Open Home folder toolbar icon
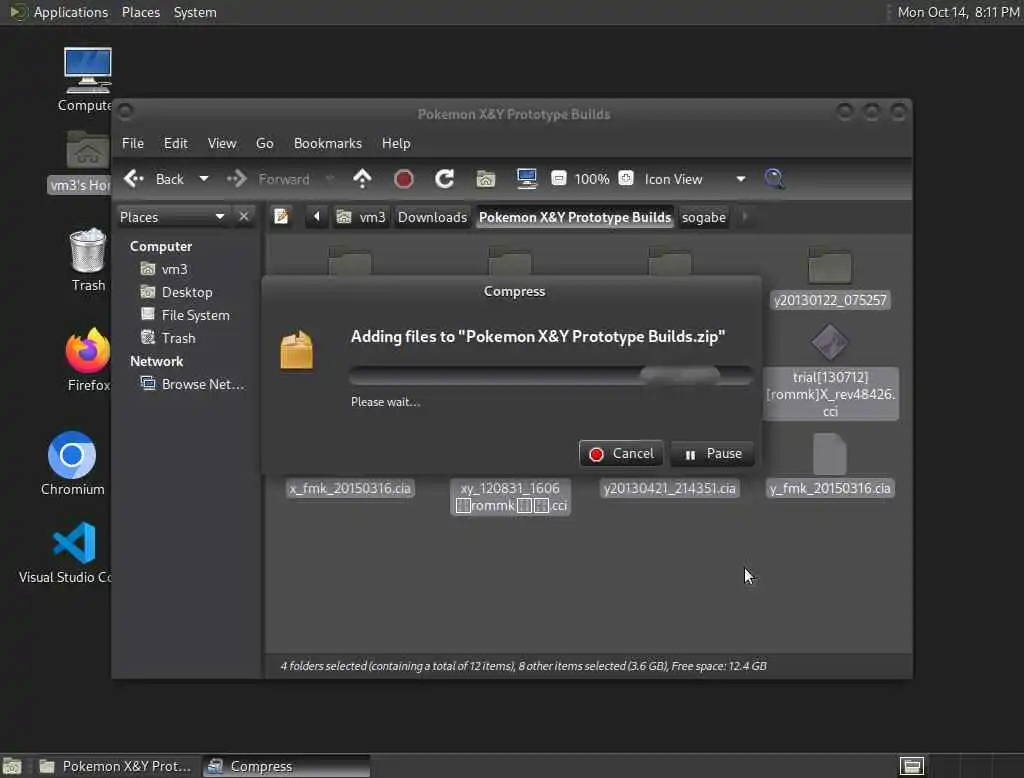The image size is (1024, 778). [x=485, y=178]
